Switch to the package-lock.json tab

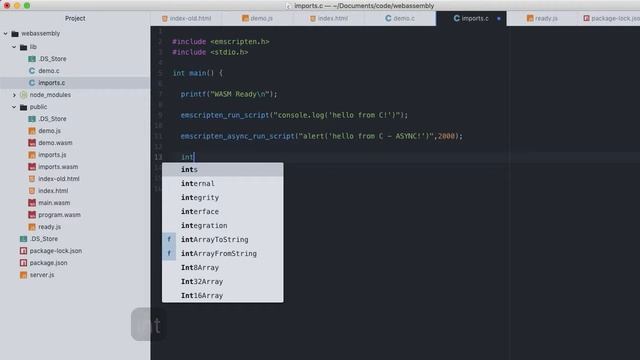pyautogui.click(x=611, y=18)
